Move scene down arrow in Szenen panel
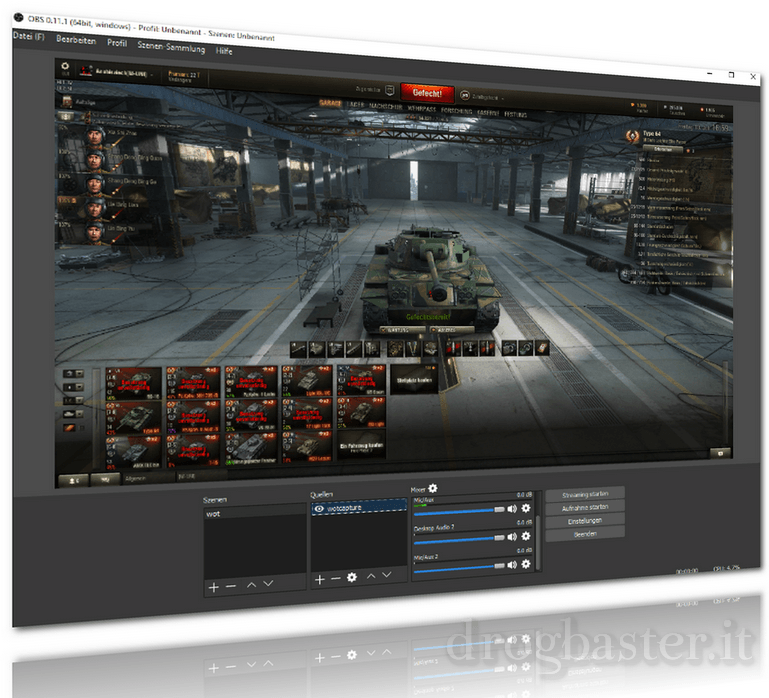 pos(268,583)
